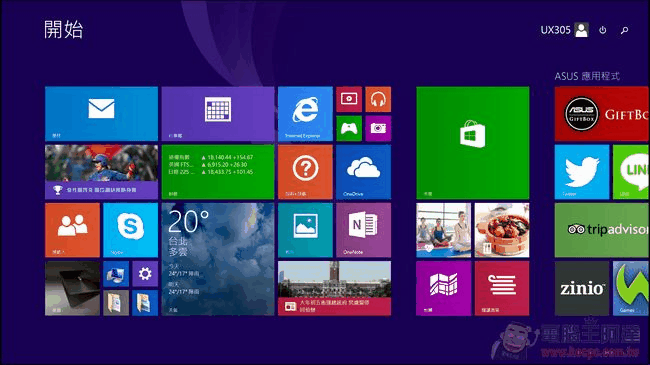Click the ASUS 應用程式 group heading

tap(587, 76)
